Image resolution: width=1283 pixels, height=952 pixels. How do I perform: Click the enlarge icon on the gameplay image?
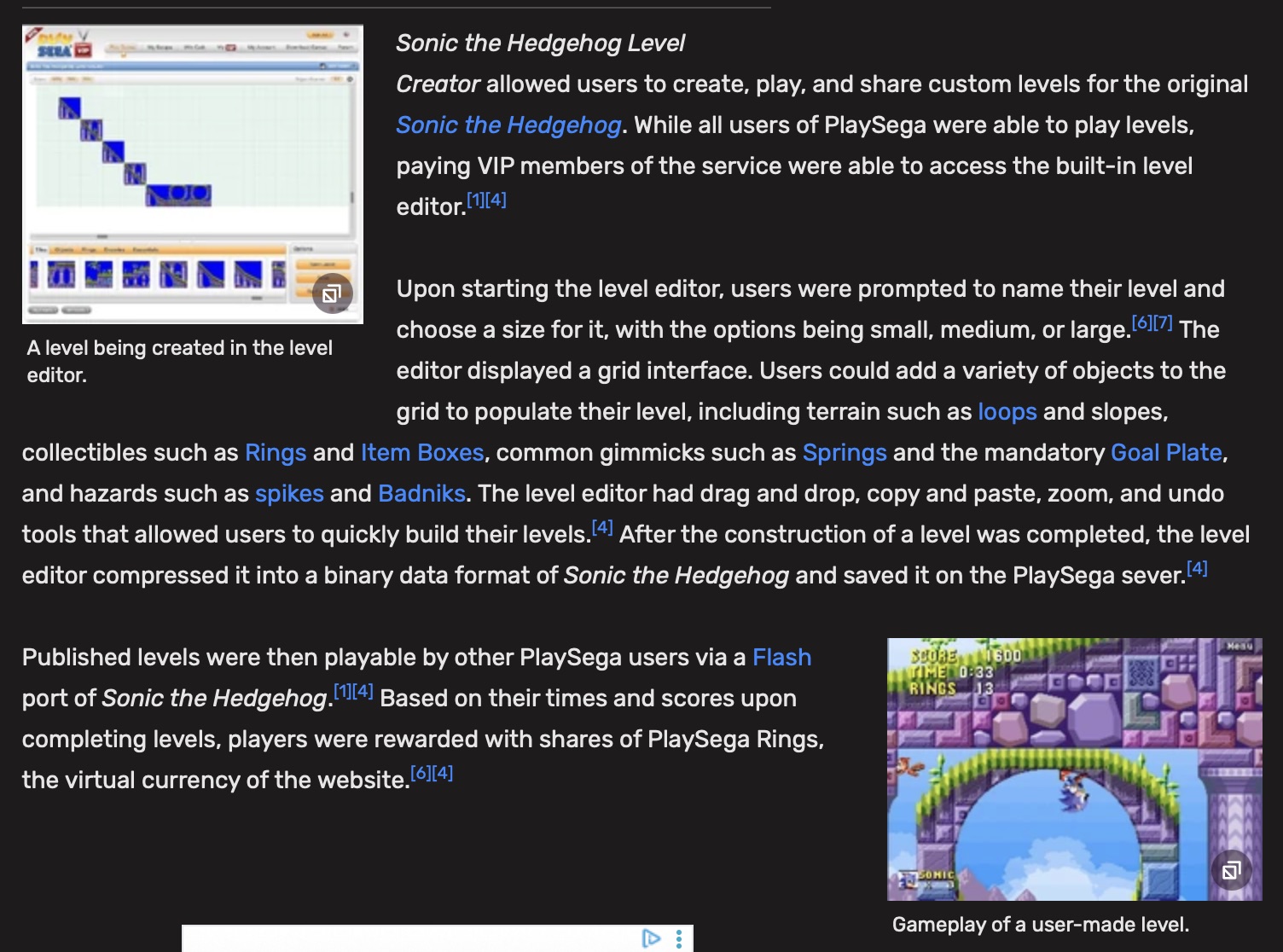click(1231, 870)
